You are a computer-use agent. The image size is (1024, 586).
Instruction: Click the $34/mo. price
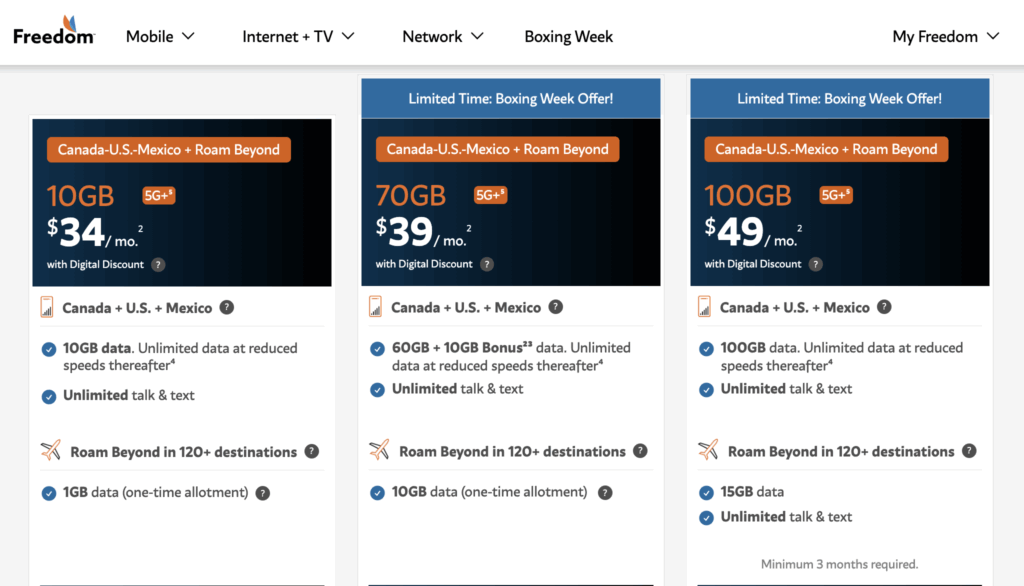(95, 233)
